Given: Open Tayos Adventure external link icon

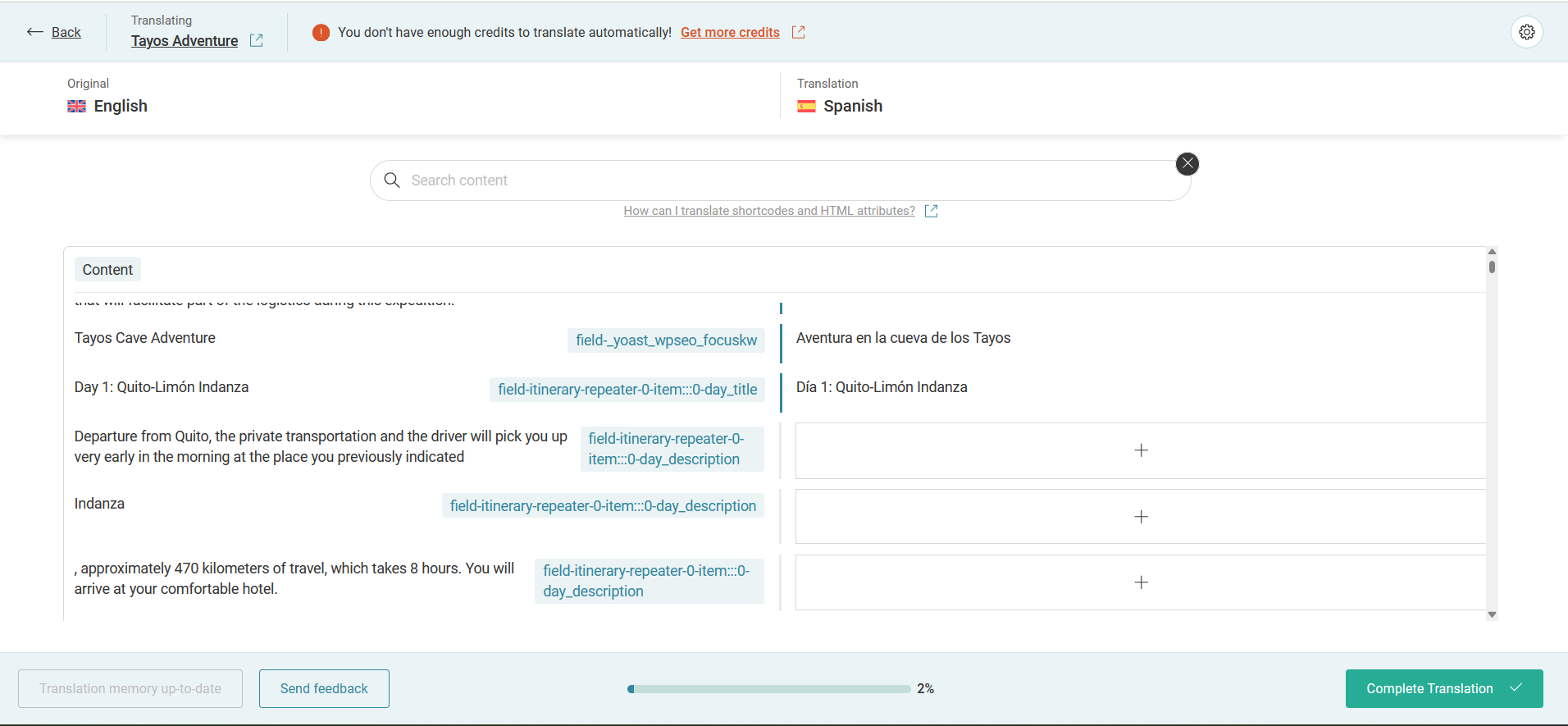Looking at the screenshot, I should [257, 40].
